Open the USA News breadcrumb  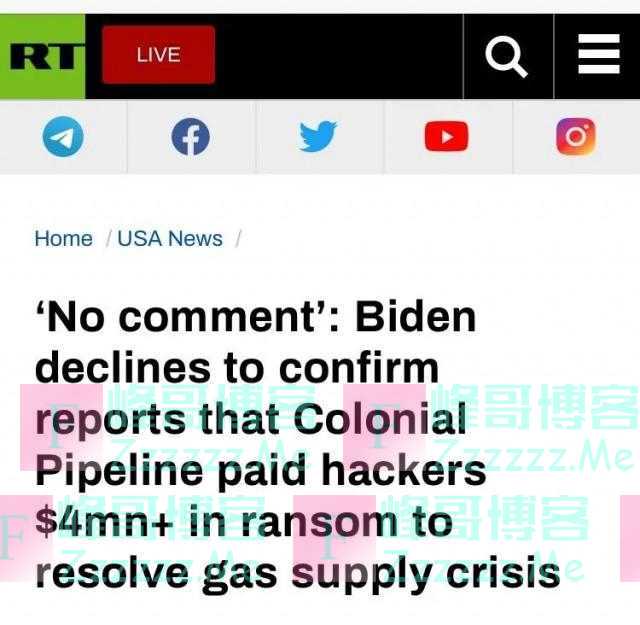[x=170, y=238]
